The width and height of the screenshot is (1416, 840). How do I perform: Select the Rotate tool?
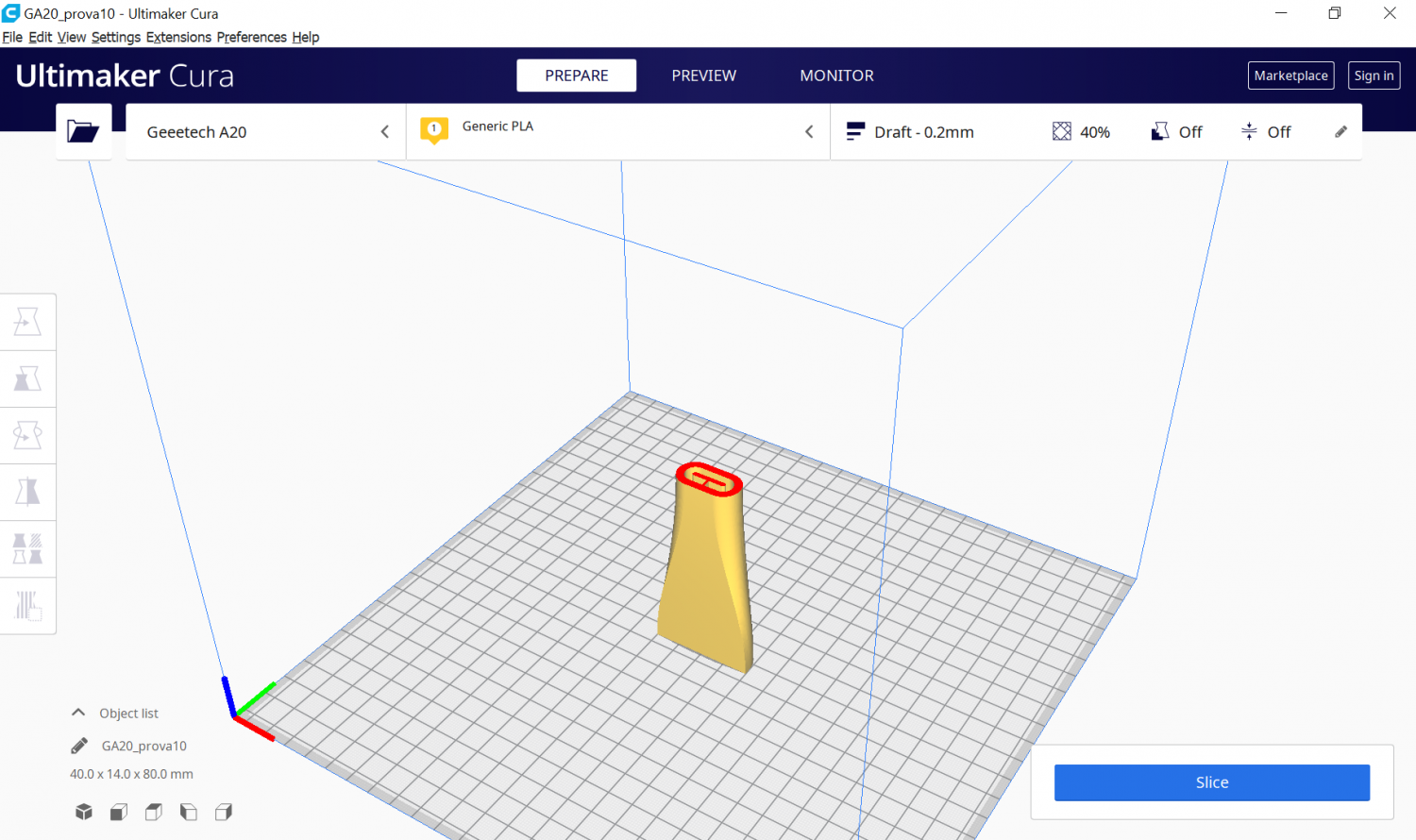[27, 435]
